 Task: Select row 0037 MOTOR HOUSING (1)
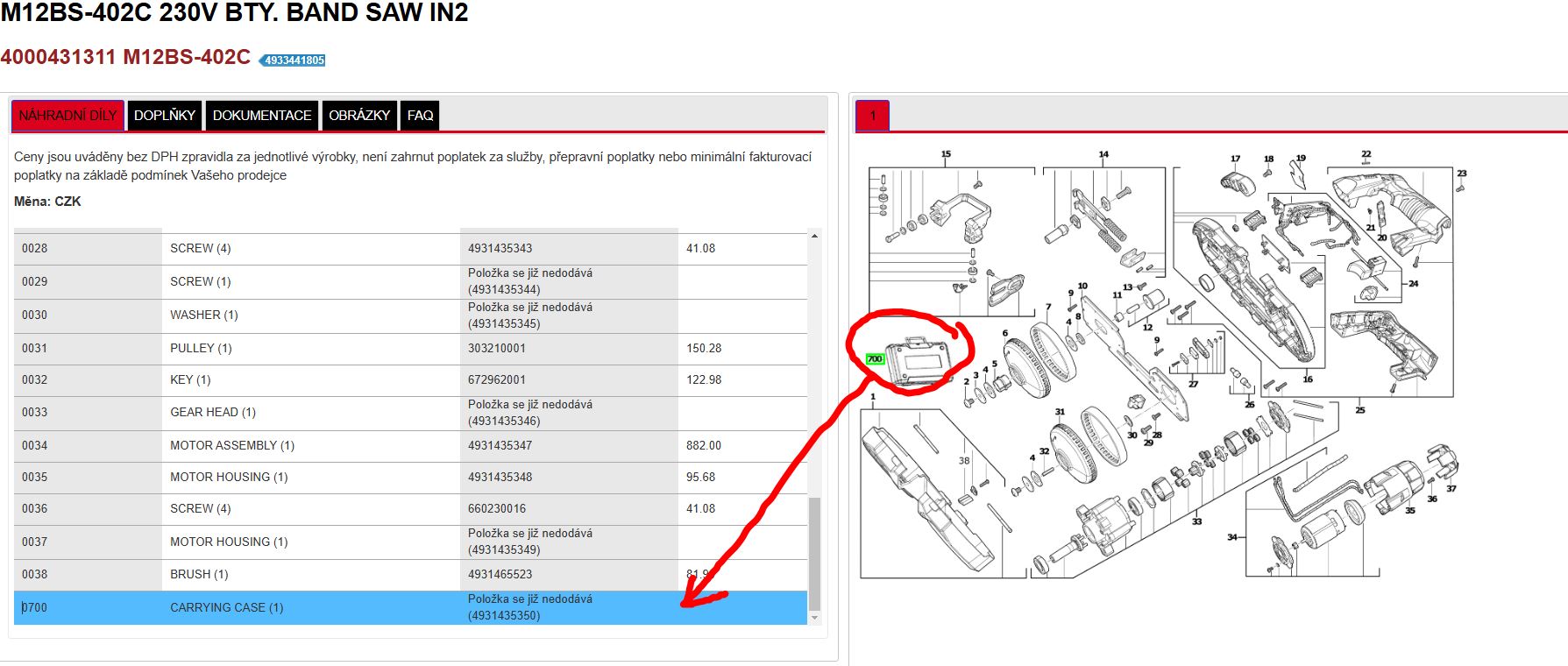point(410,542)
